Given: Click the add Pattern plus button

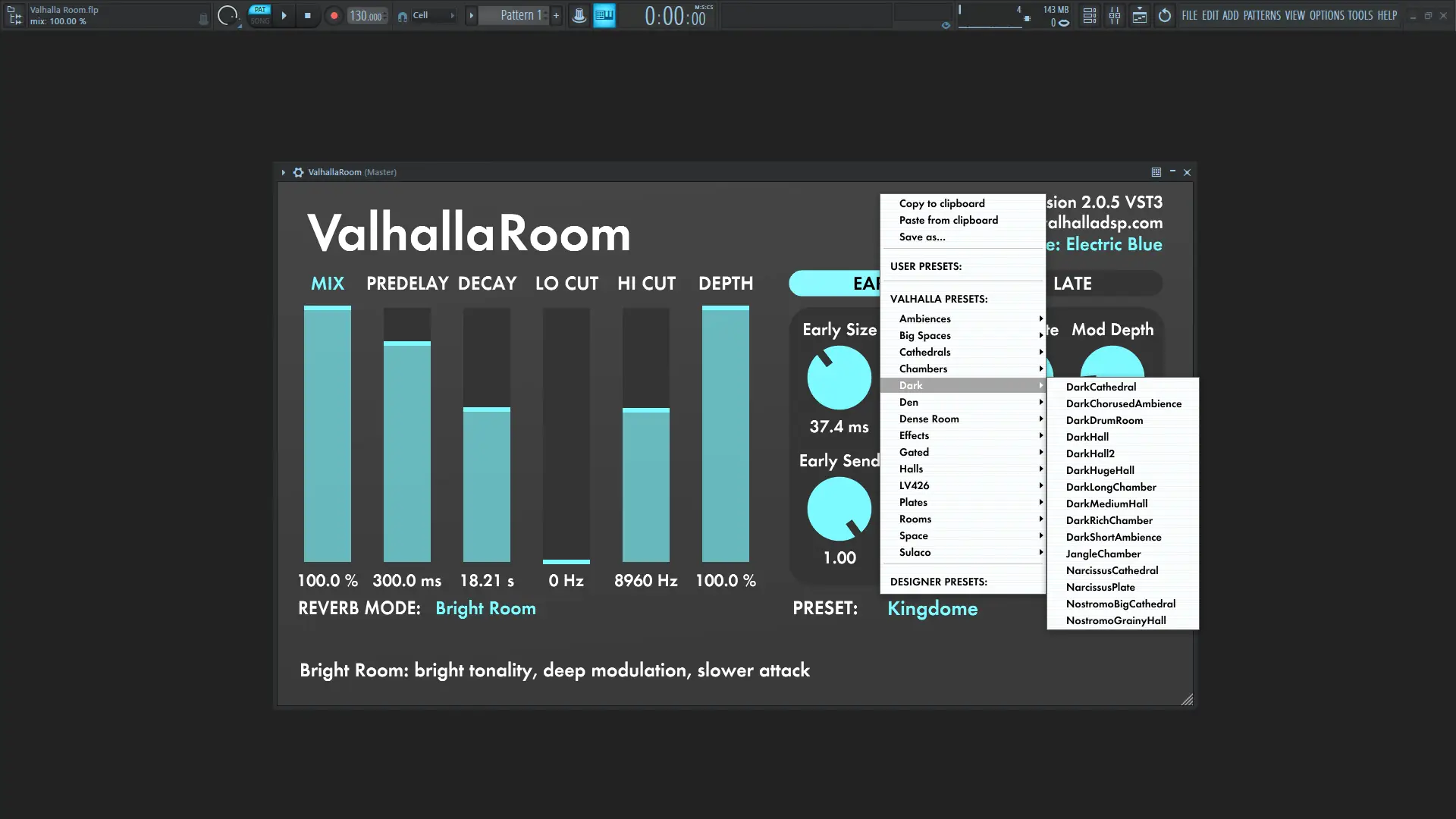Looking at the screenshot, I should pos(556,15).
